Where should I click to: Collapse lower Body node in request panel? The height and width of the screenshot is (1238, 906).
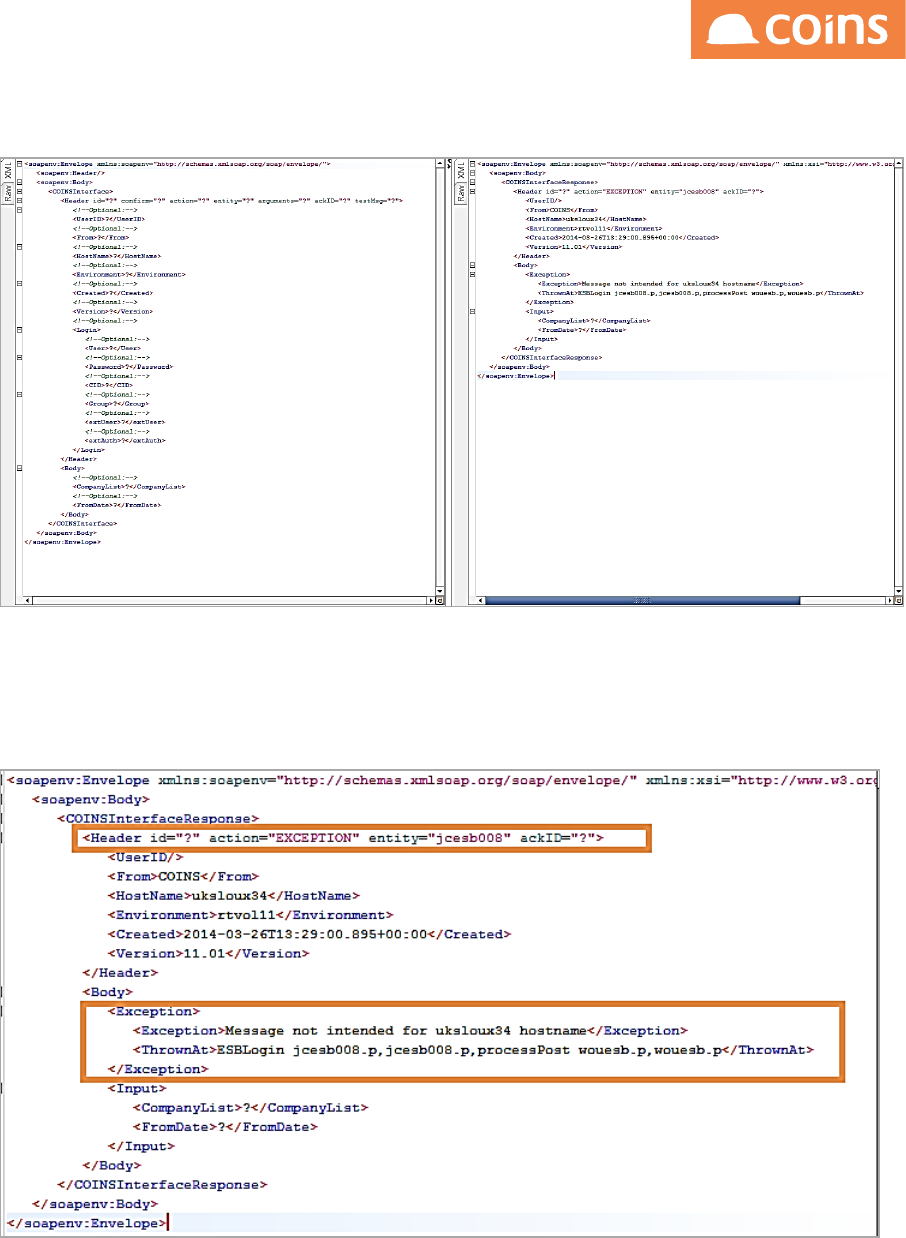[19, 468]
